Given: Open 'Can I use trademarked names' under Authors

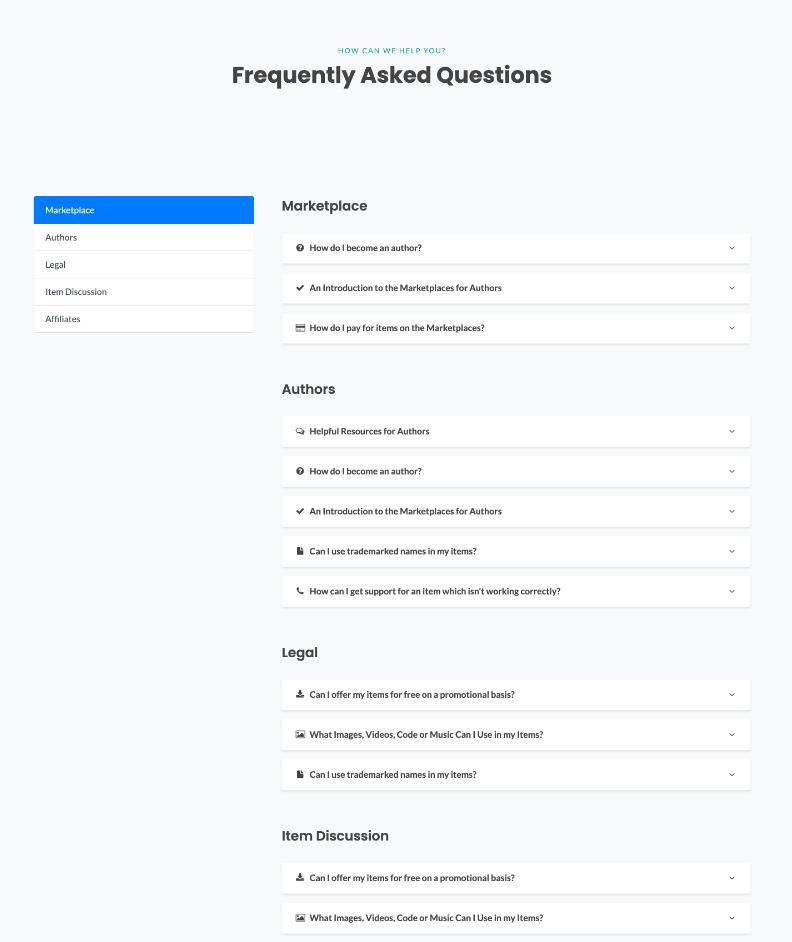Looking at the screenshot, I should pyautogui.click(x=393, y=552).
